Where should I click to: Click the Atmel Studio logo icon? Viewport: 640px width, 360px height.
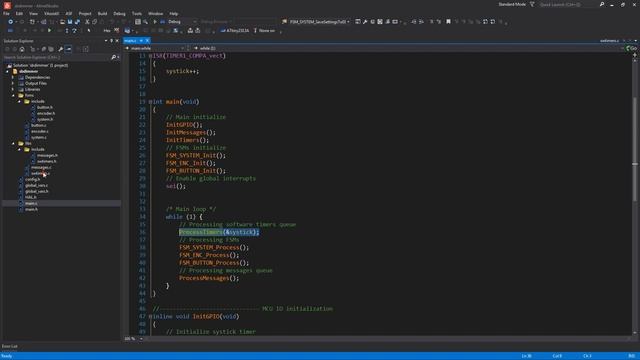click(x=7, y=5)
